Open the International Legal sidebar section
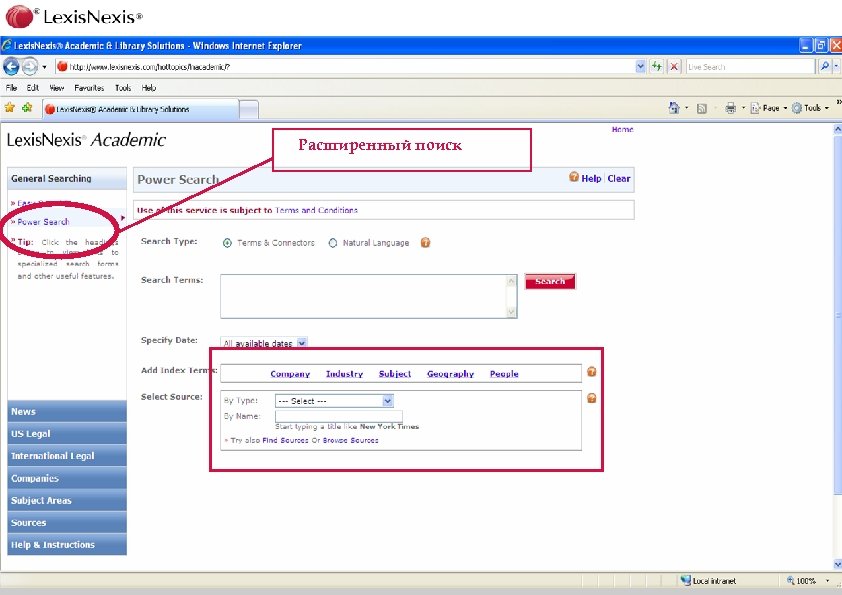The image size is (842, 595). coord(67,455)
